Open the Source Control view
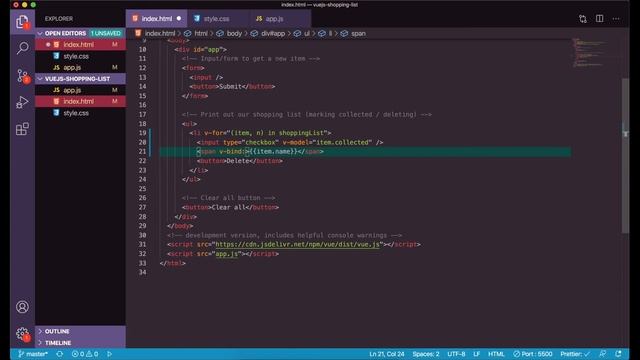The height and width of the screenshot is (360, 640). pos(22,76)
